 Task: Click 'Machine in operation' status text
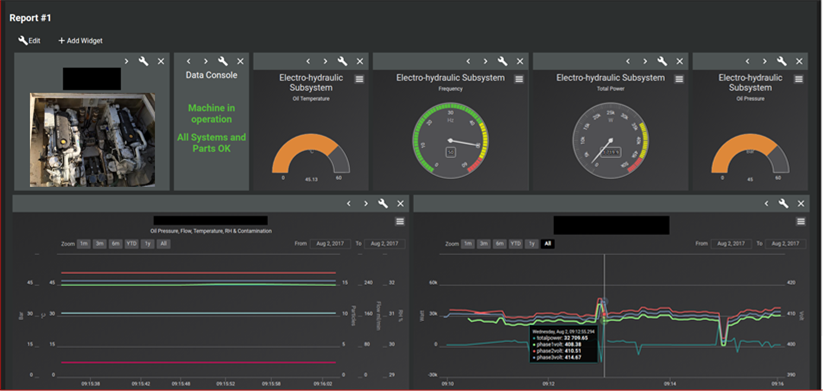click(x=212, y=113)
